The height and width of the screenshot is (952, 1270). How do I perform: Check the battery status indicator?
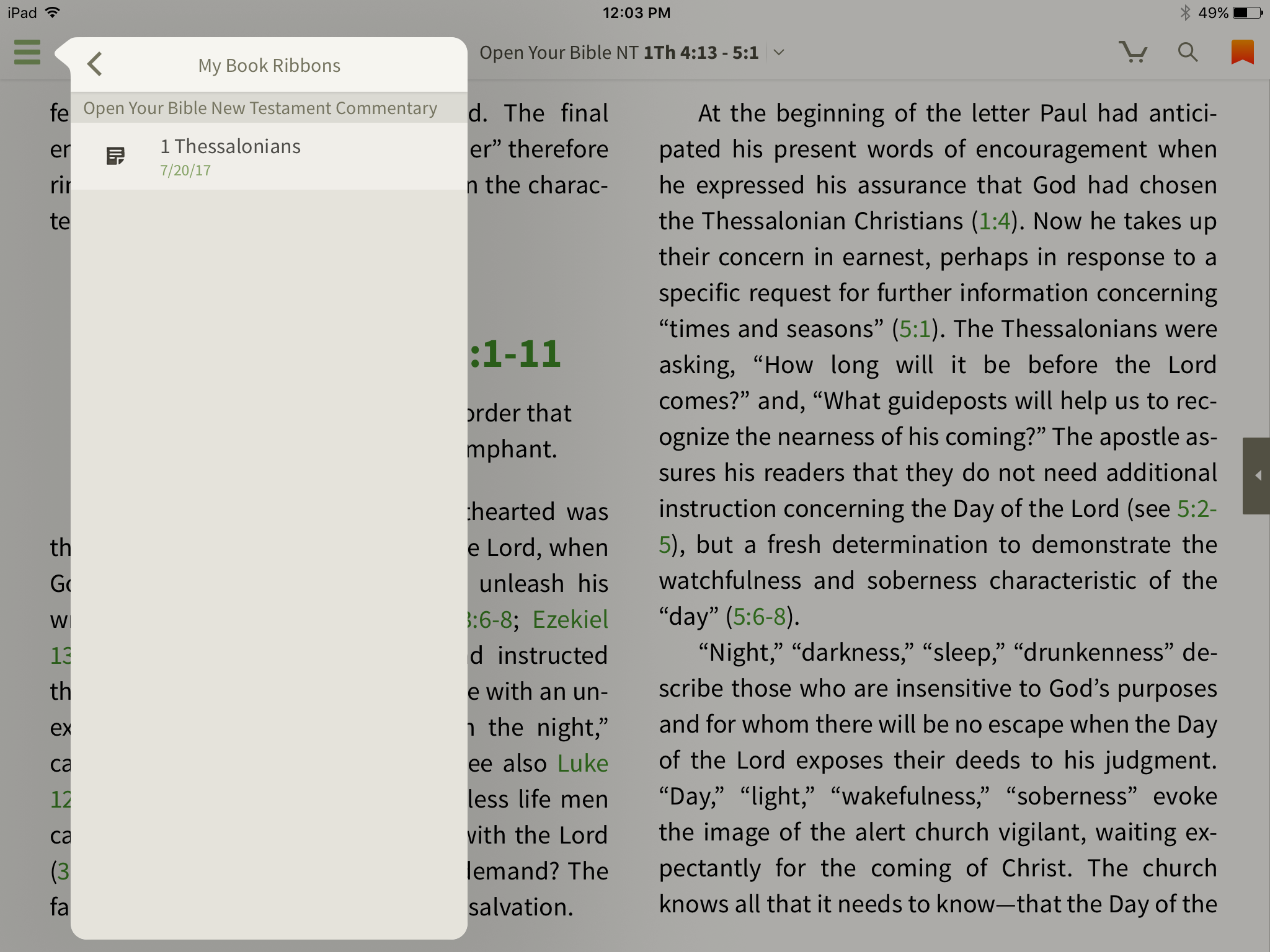(1248, 12)
